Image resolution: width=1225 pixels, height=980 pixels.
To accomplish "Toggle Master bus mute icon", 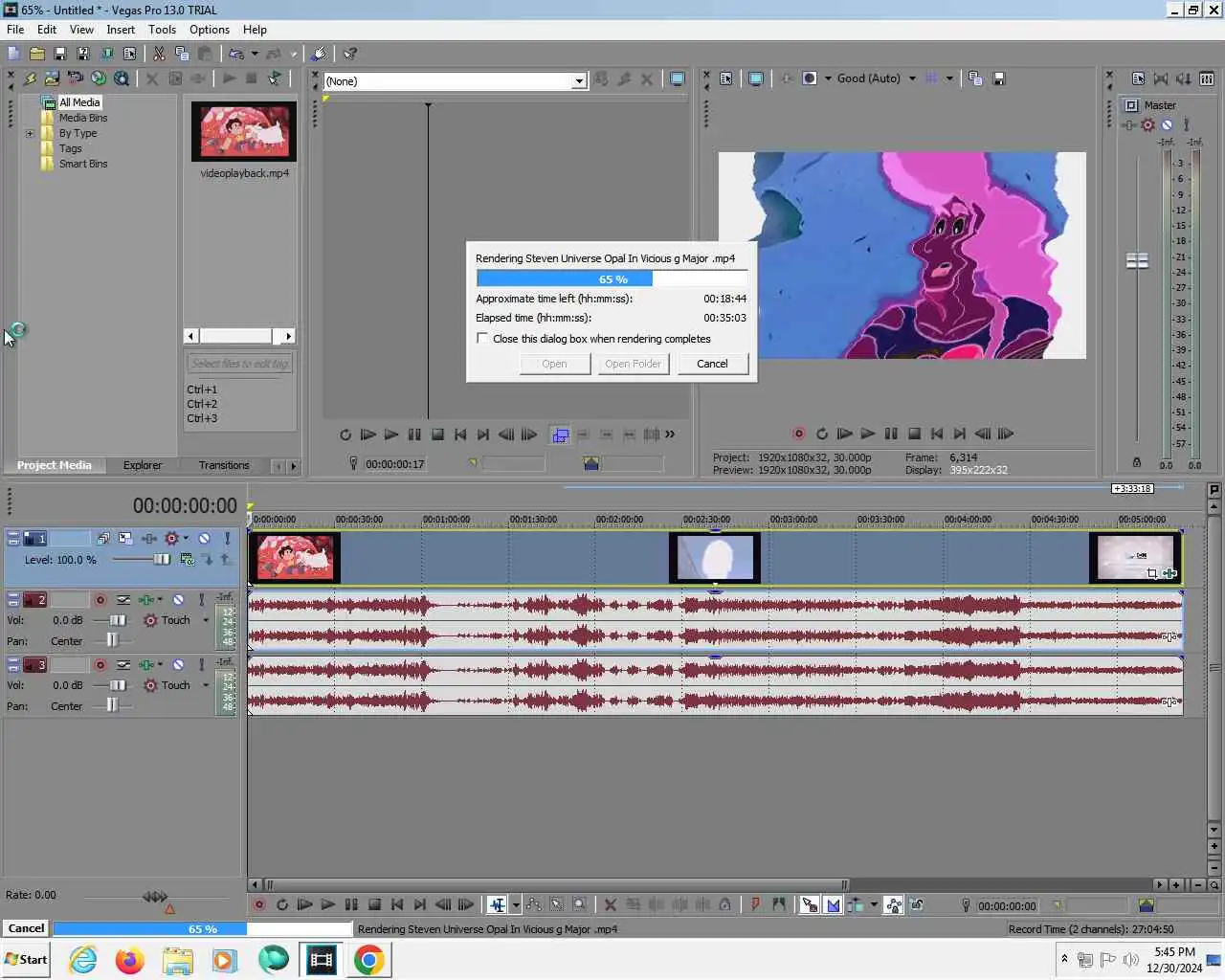I will coord(1167,124).
